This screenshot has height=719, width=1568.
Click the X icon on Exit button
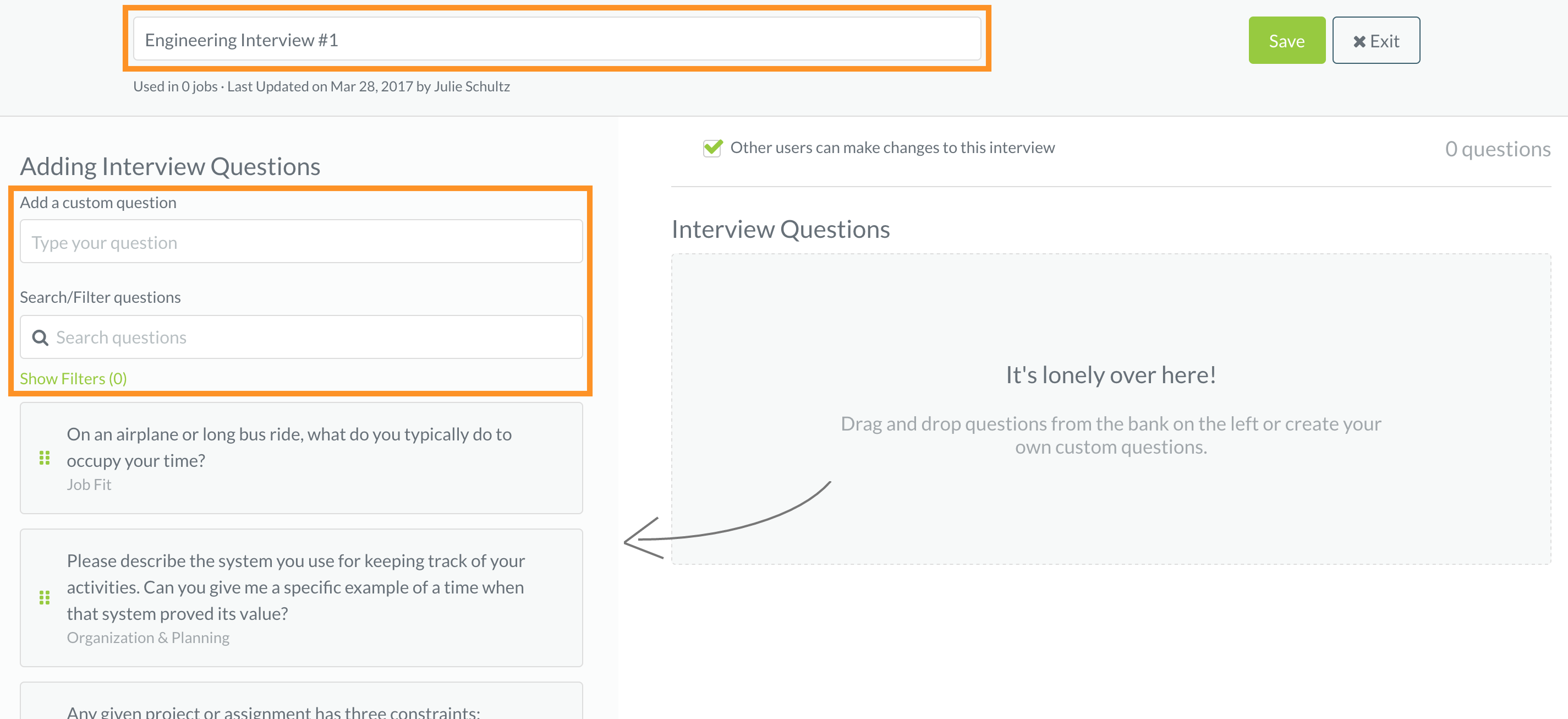[1358, 41]
